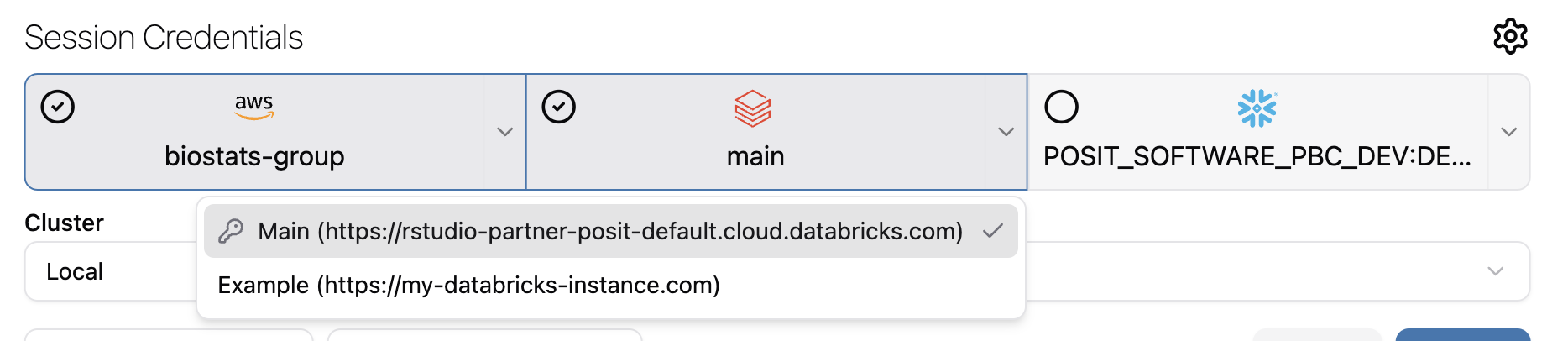Click the biostats-group label
This screenshot has height=341, width=1568.
coord(254,156)
